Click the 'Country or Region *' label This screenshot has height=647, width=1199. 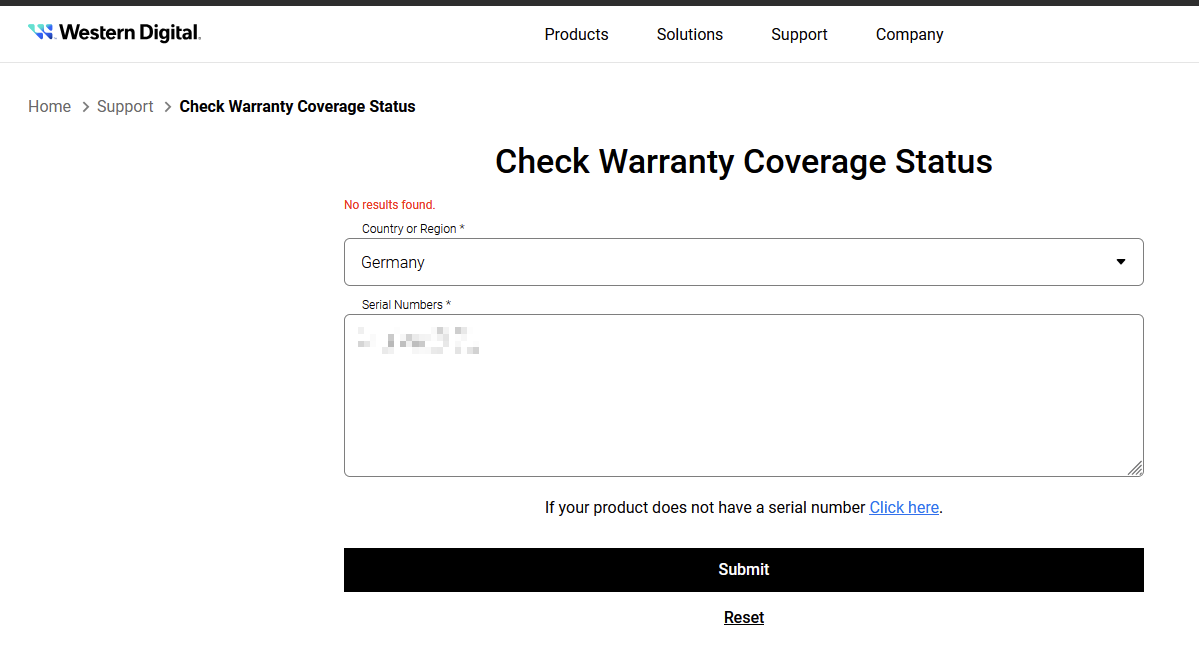click(413, 229)
